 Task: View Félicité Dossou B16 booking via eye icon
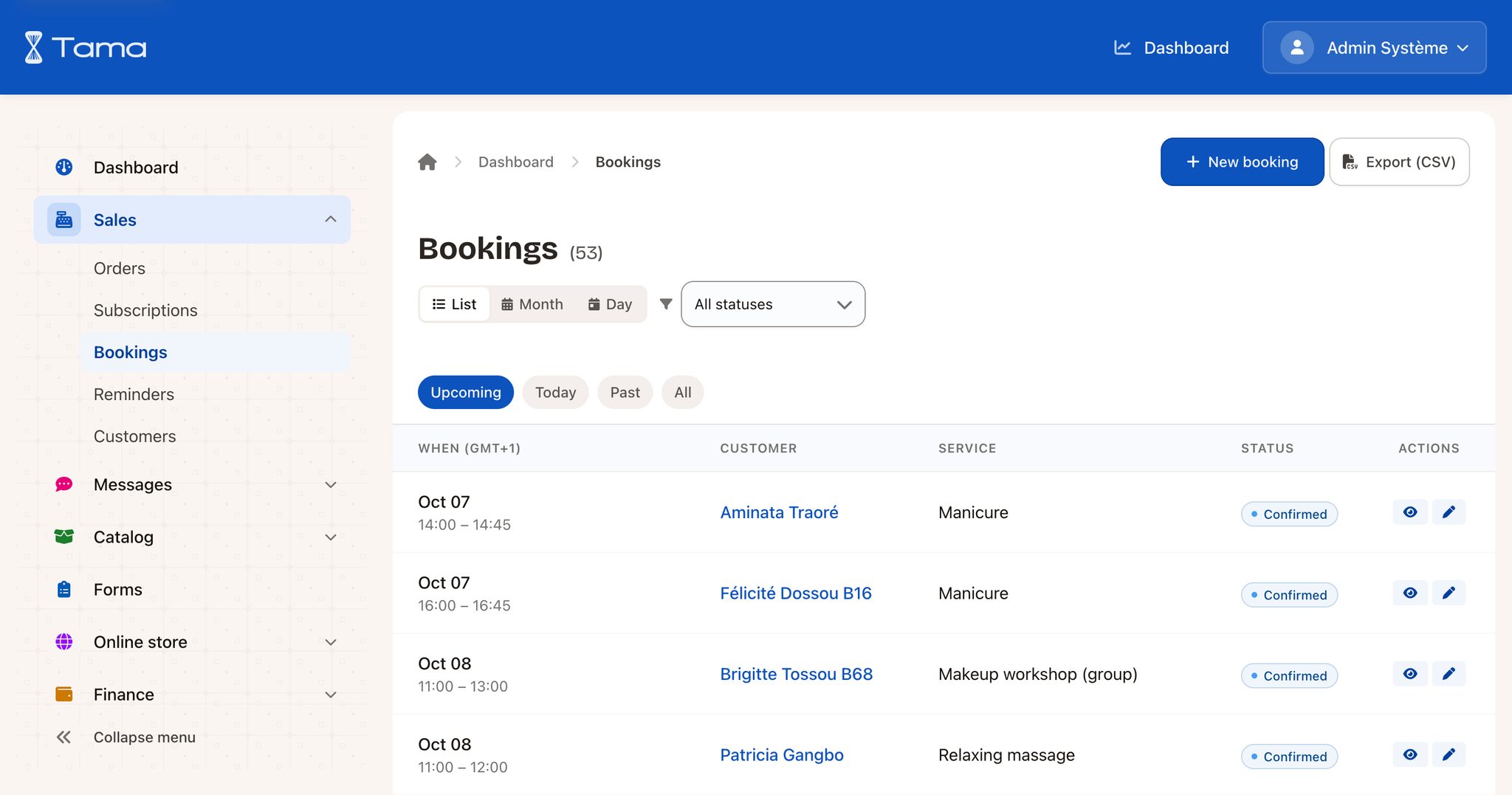click(1410, 593)
